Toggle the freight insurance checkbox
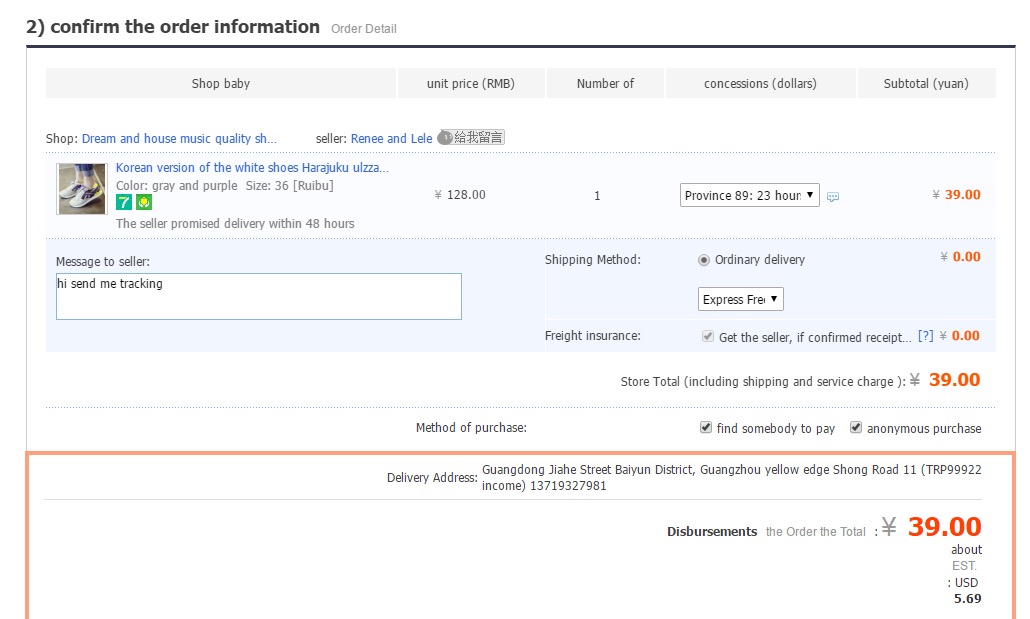Viewport: 1030px width, 619px height. (708, 337)
